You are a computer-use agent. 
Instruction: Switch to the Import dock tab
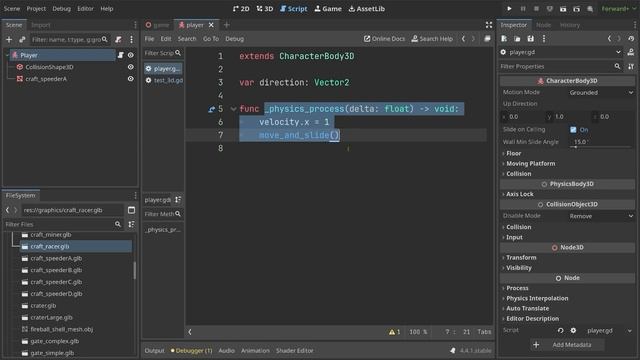(41, 25)
